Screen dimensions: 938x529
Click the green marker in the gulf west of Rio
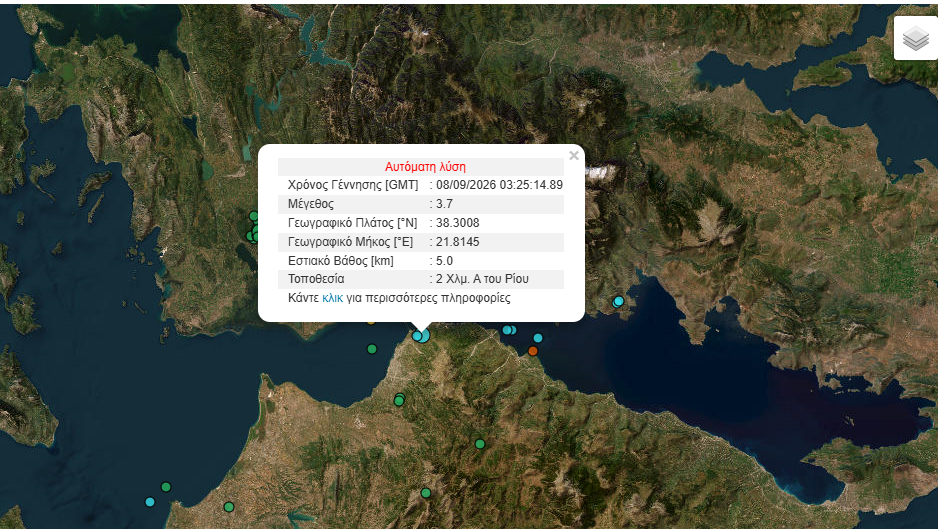coord(372,349)
